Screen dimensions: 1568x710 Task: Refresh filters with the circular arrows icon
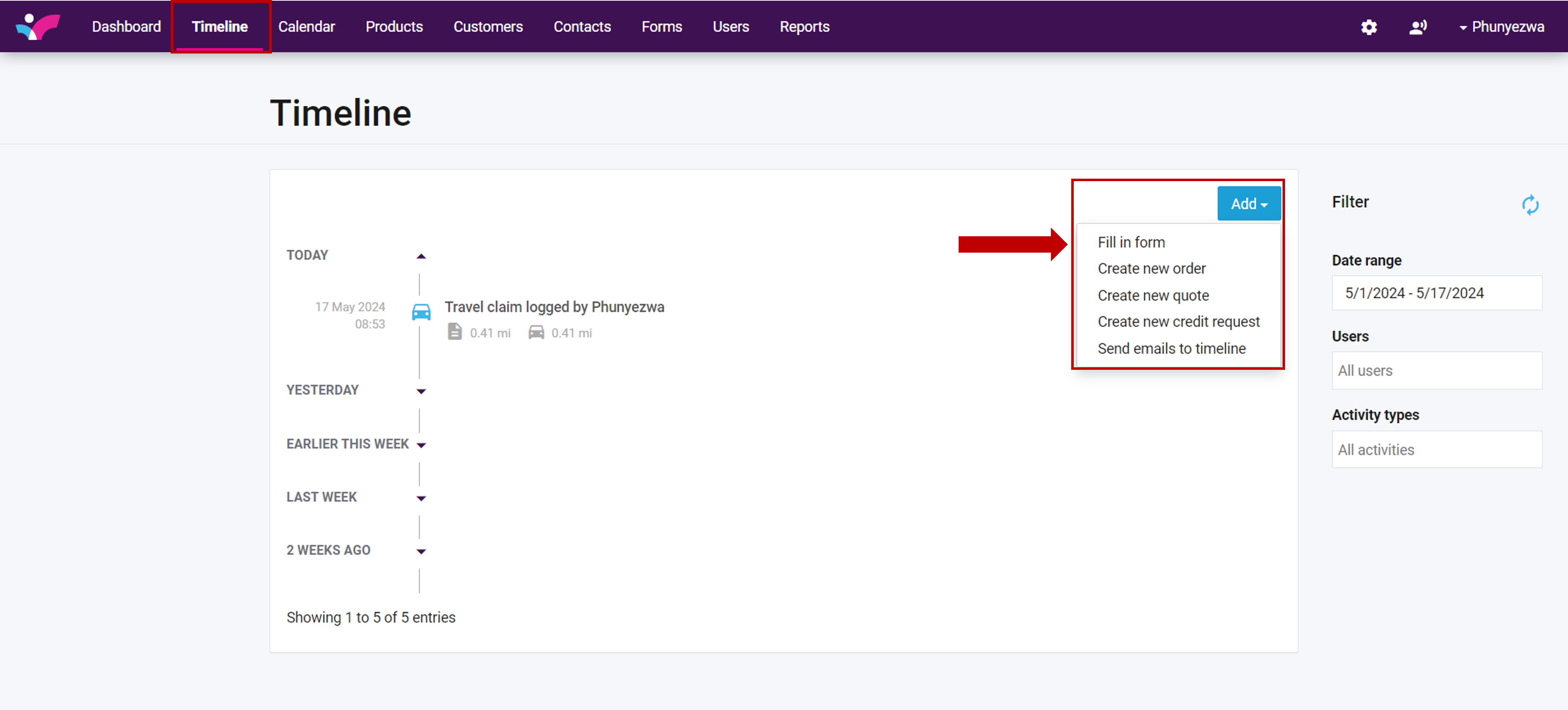click(1530, 205)
